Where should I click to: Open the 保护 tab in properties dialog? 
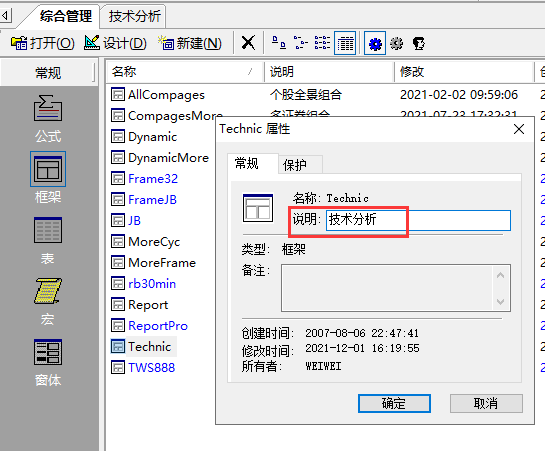[x=295, y=165]
